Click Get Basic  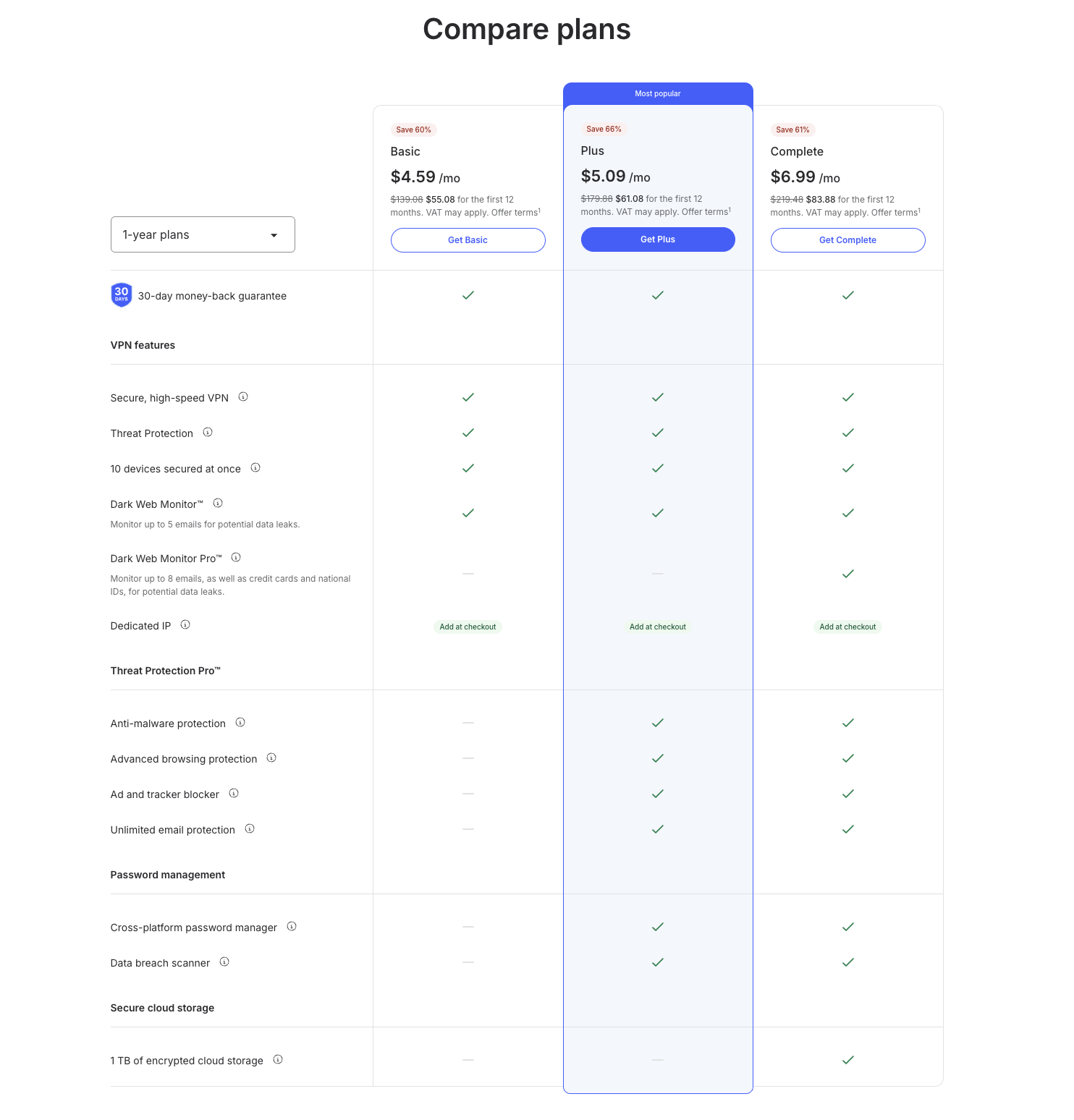pyautogui.click(x=468, y=239)
